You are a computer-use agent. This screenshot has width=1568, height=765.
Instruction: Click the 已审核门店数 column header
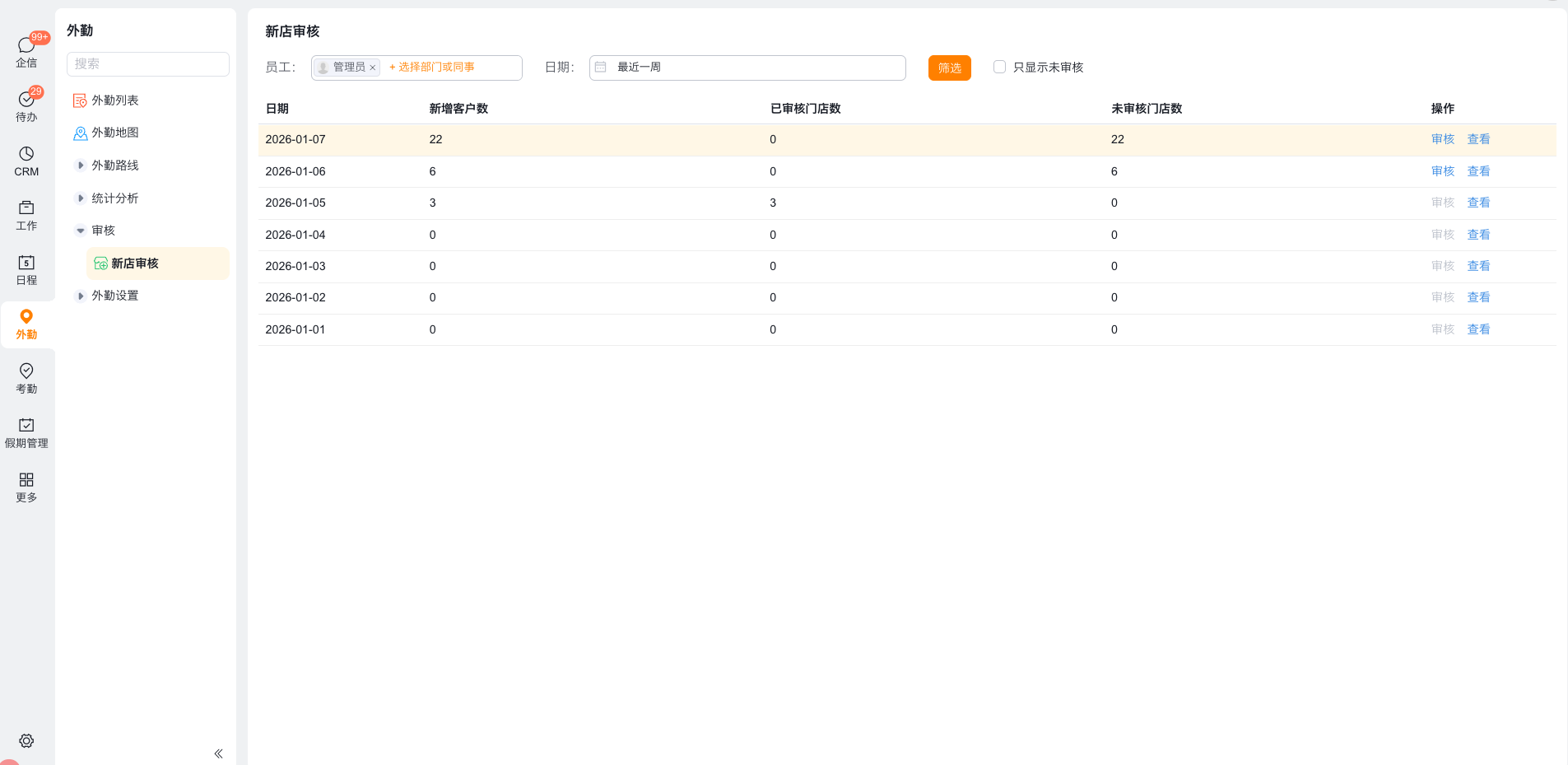click(806, 109)
